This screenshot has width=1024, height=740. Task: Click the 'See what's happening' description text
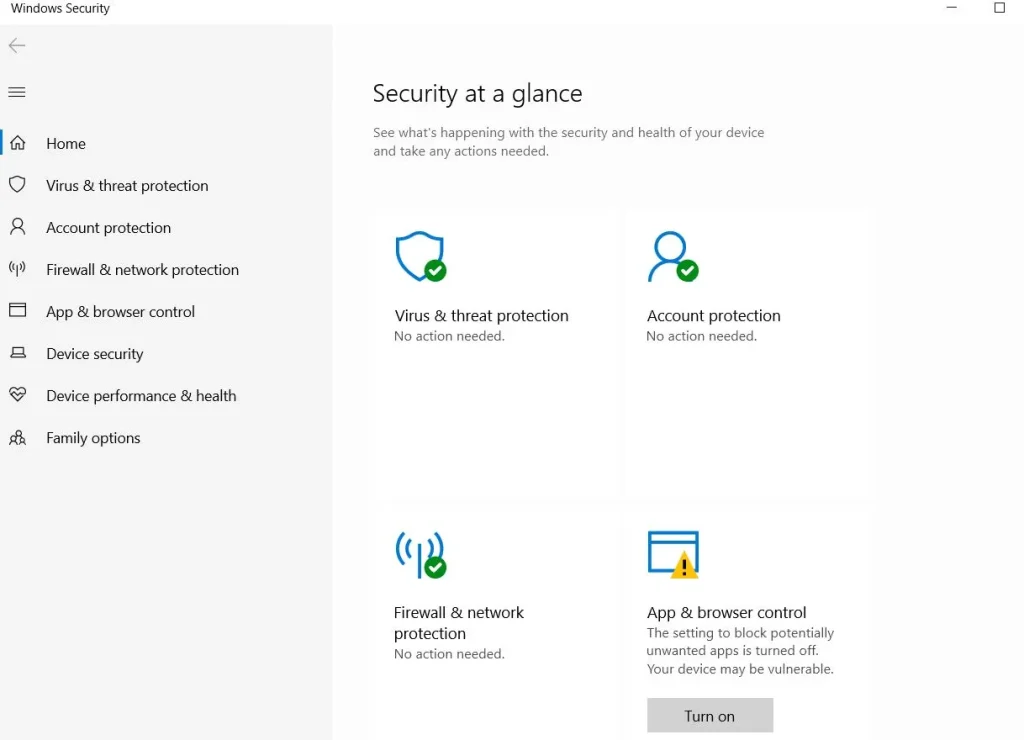pyautogui.click(x=568, y=141)
